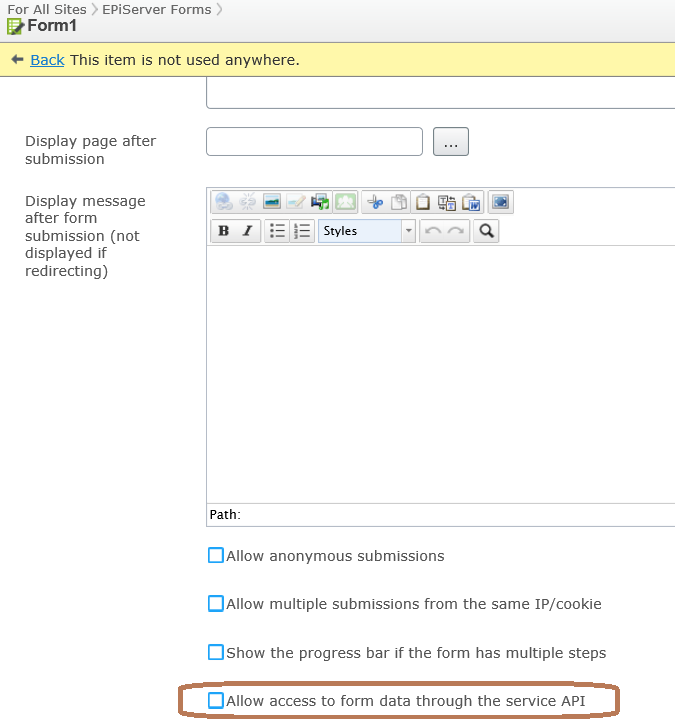
Task: Click the Undo arrow
Action: tap(433, 231)
